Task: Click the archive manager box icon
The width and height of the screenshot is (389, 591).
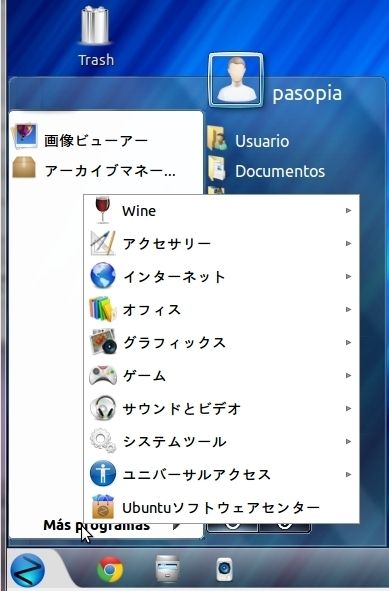Action: 24,168
